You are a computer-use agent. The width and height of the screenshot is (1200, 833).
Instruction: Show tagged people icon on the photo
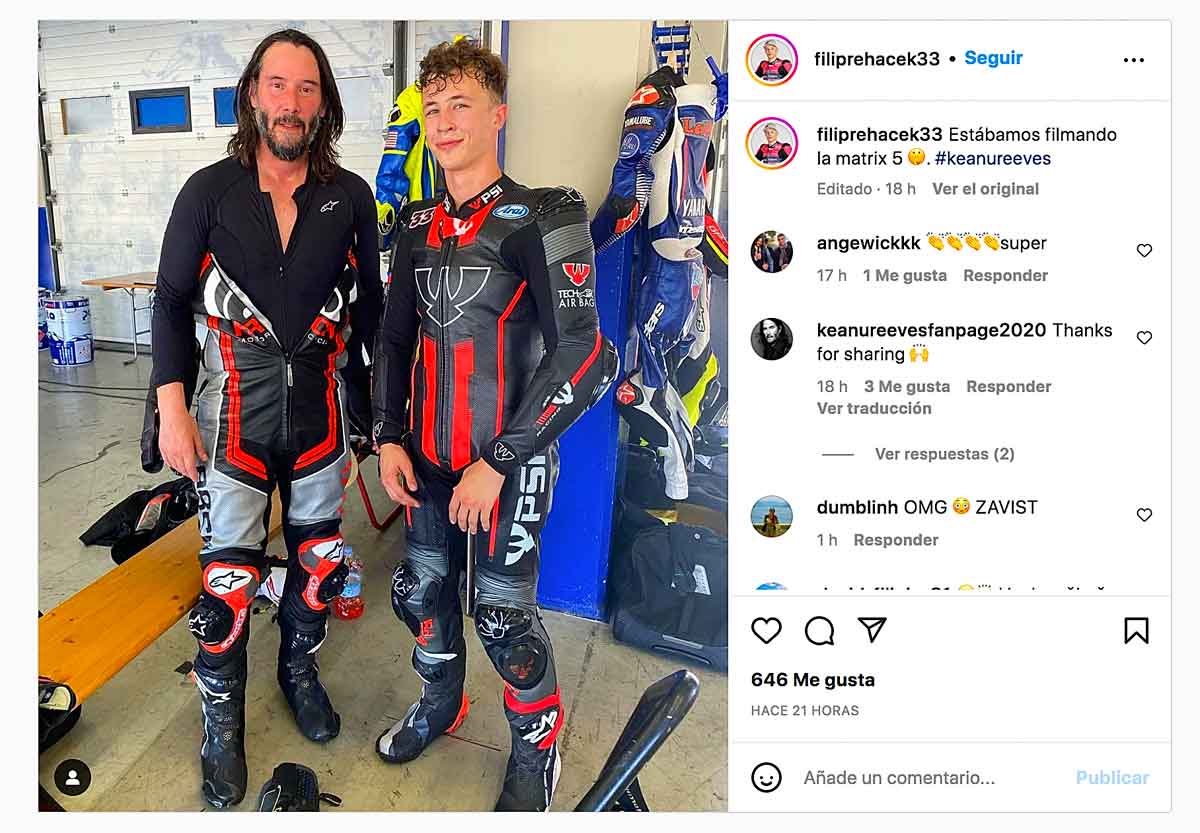(x=72, y=777)
